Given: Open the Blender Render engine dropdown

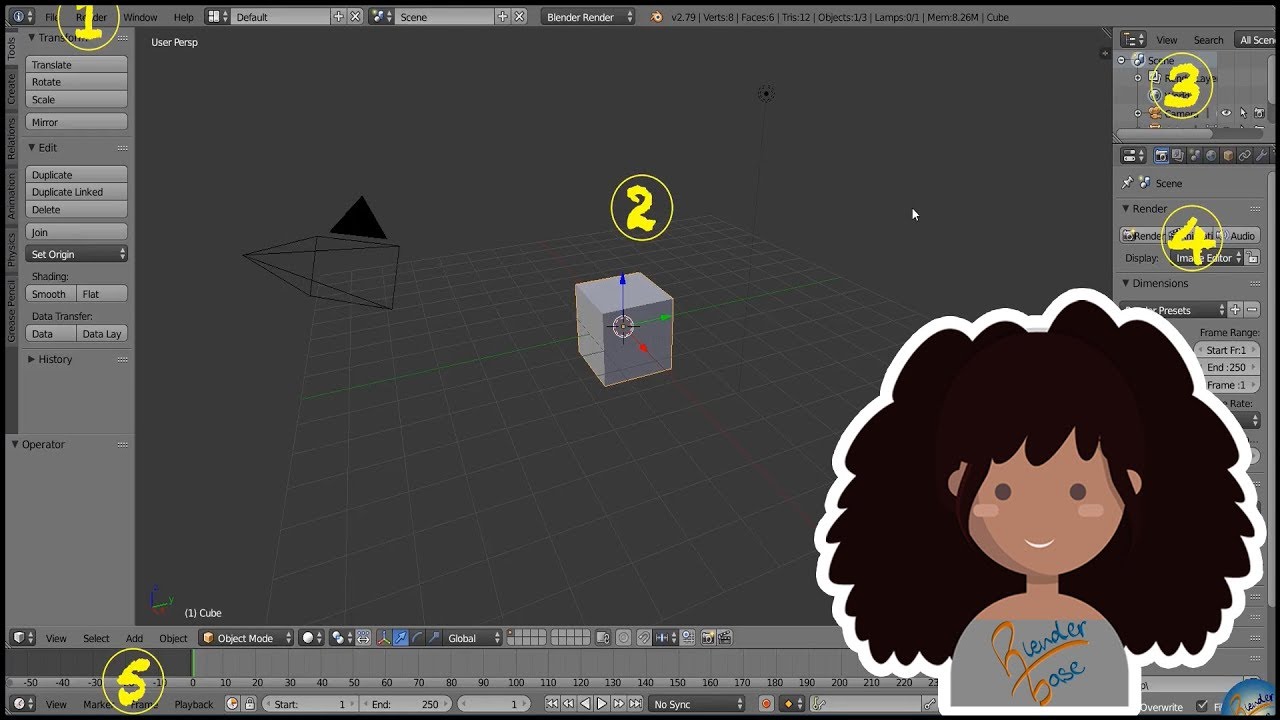Looking at the screenshot, I should pyautogui.click(x=588, y=17).
